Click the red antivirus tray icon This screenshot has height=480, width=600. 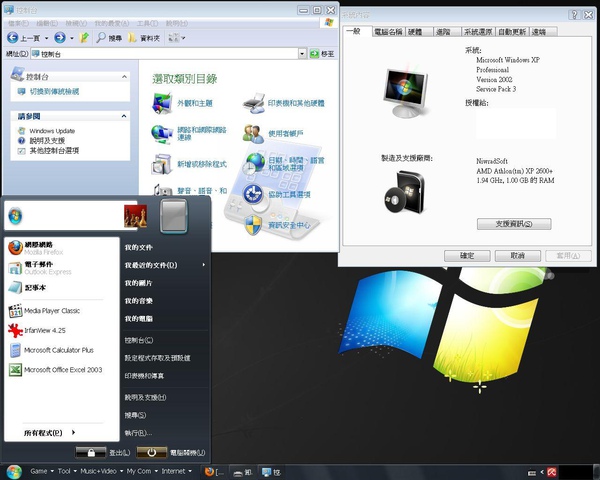(551, 472)
